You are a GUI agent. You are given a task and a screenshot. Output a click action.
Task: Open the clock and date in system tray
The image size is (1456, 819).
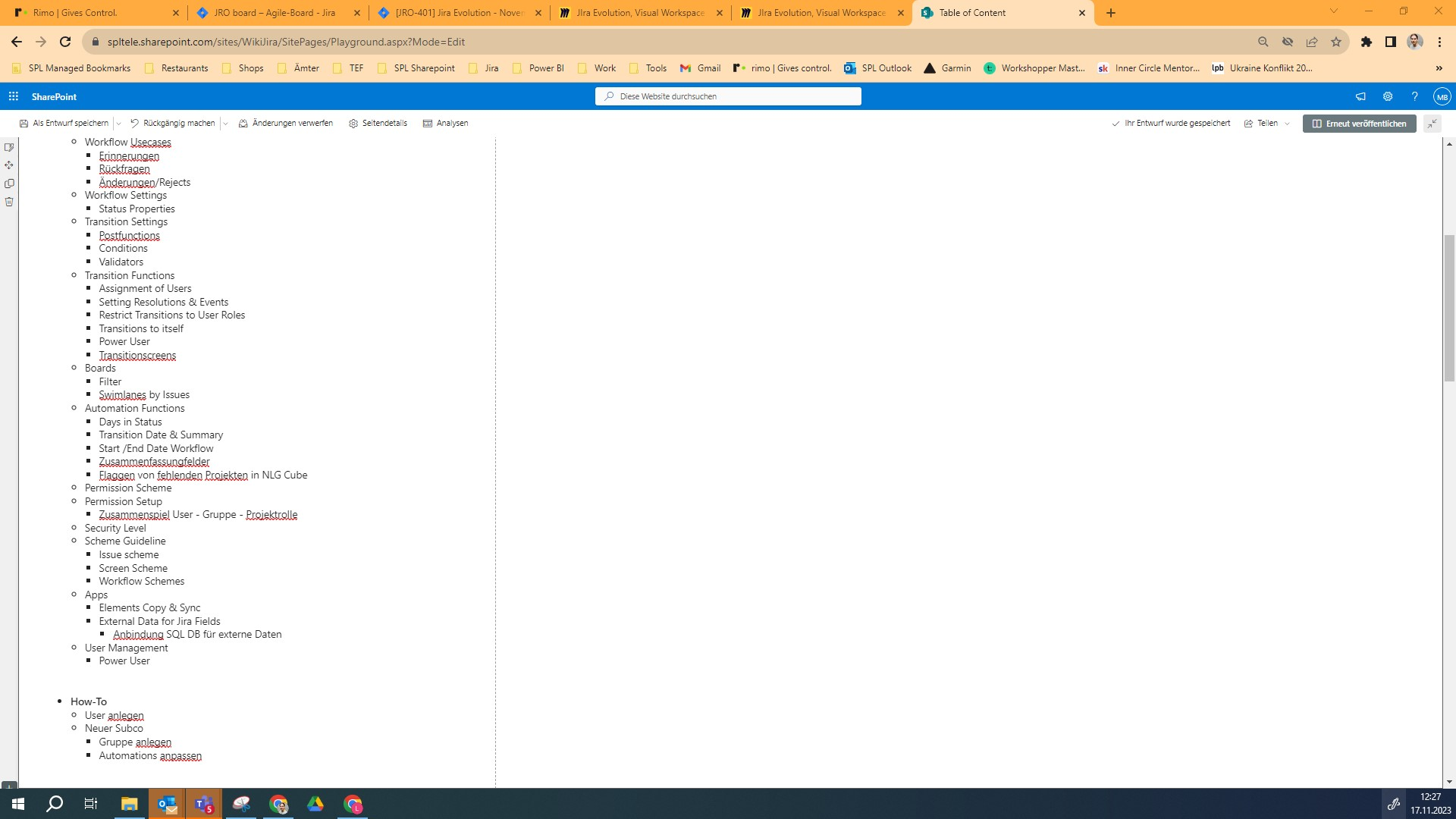(1430, 804)
